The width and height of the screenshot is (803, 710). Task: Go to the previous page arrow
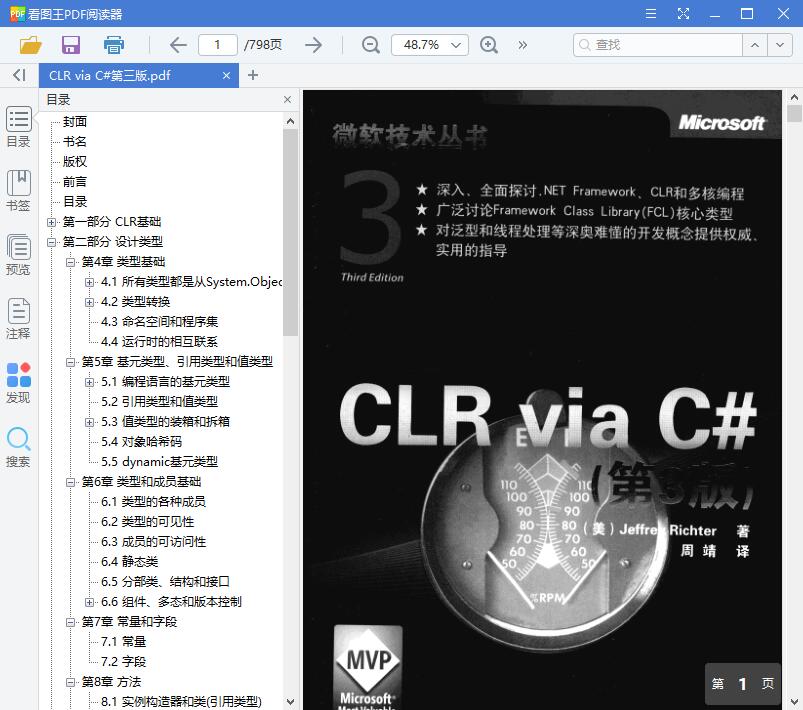[x=178, y=45]
